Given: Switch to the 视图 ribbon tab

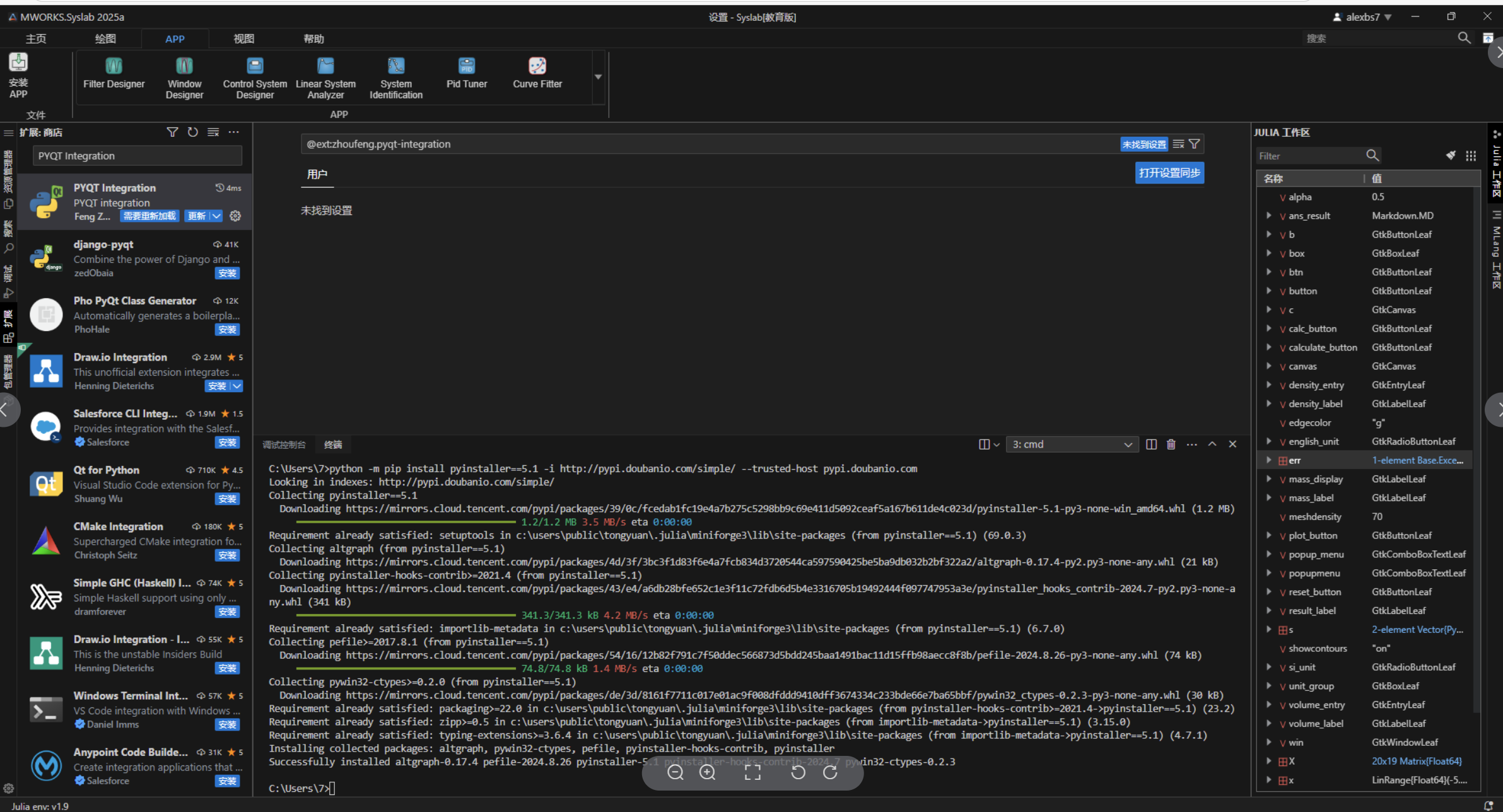Looking at the screenshot, I should click(x=244, y=38).
